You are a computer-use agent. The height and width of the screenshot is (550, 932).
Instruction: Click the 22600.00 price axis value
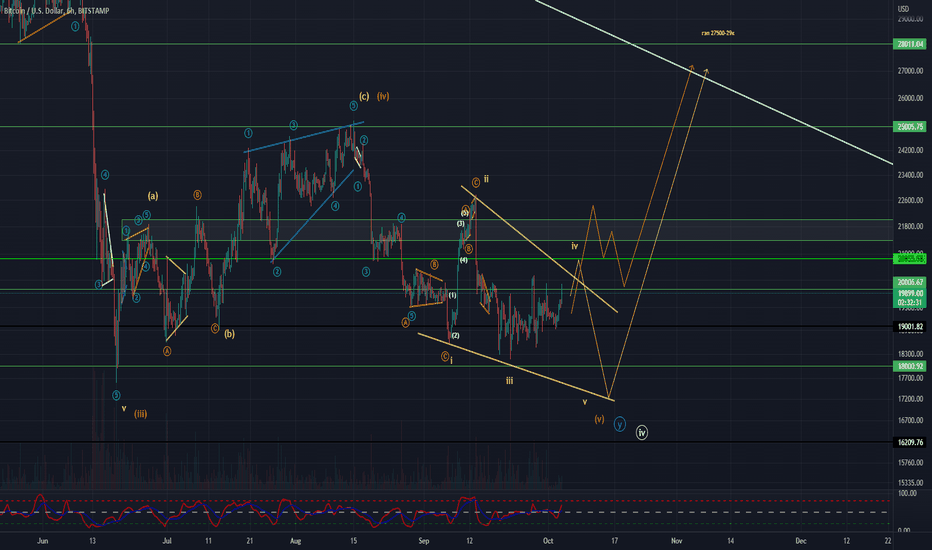coord(910,200)
